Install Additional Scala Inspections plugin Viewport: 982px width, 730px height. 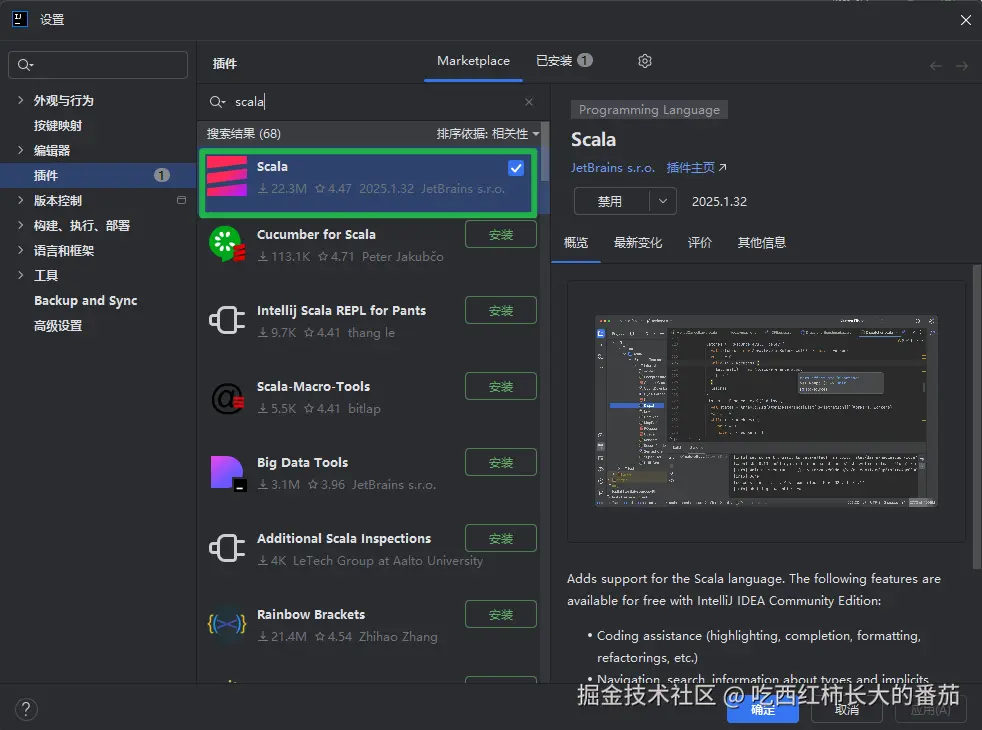[500, 538]
